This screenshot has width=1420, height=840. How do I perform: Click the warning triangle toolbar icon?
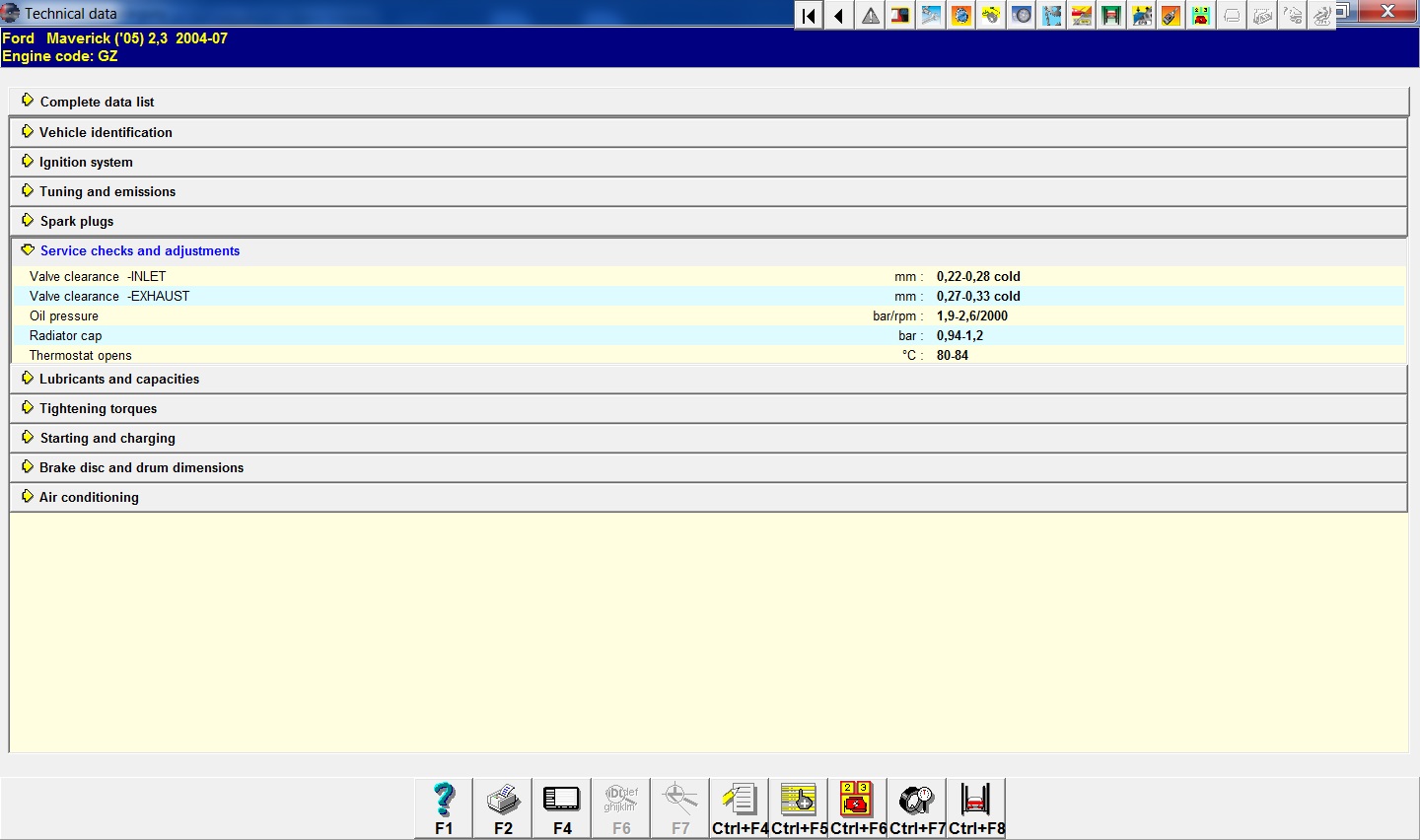[870, 15]
